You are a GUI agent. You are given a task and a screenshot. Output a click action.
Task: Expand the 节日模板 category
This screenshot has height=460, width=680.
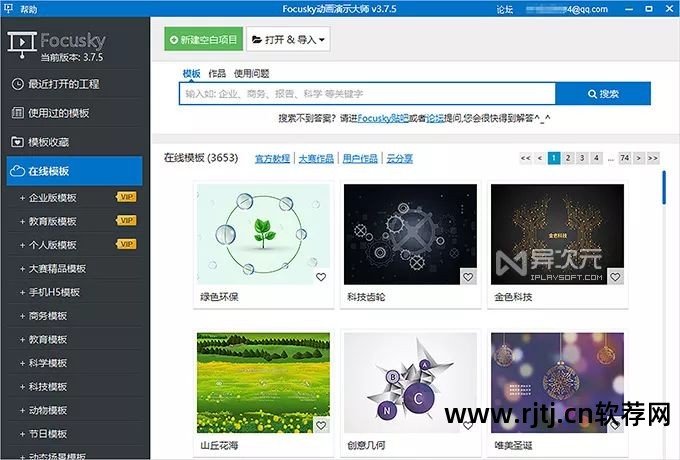[23, 434]
